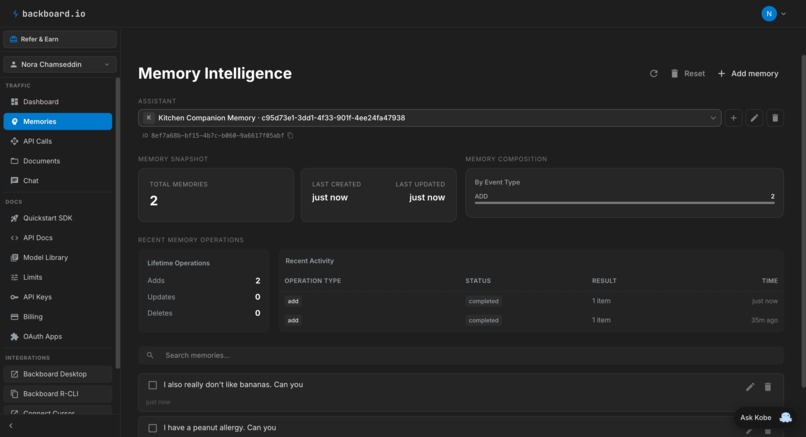806x437 pixels.
Task: Click the Reset button label
Action: [x=694, y=74]
